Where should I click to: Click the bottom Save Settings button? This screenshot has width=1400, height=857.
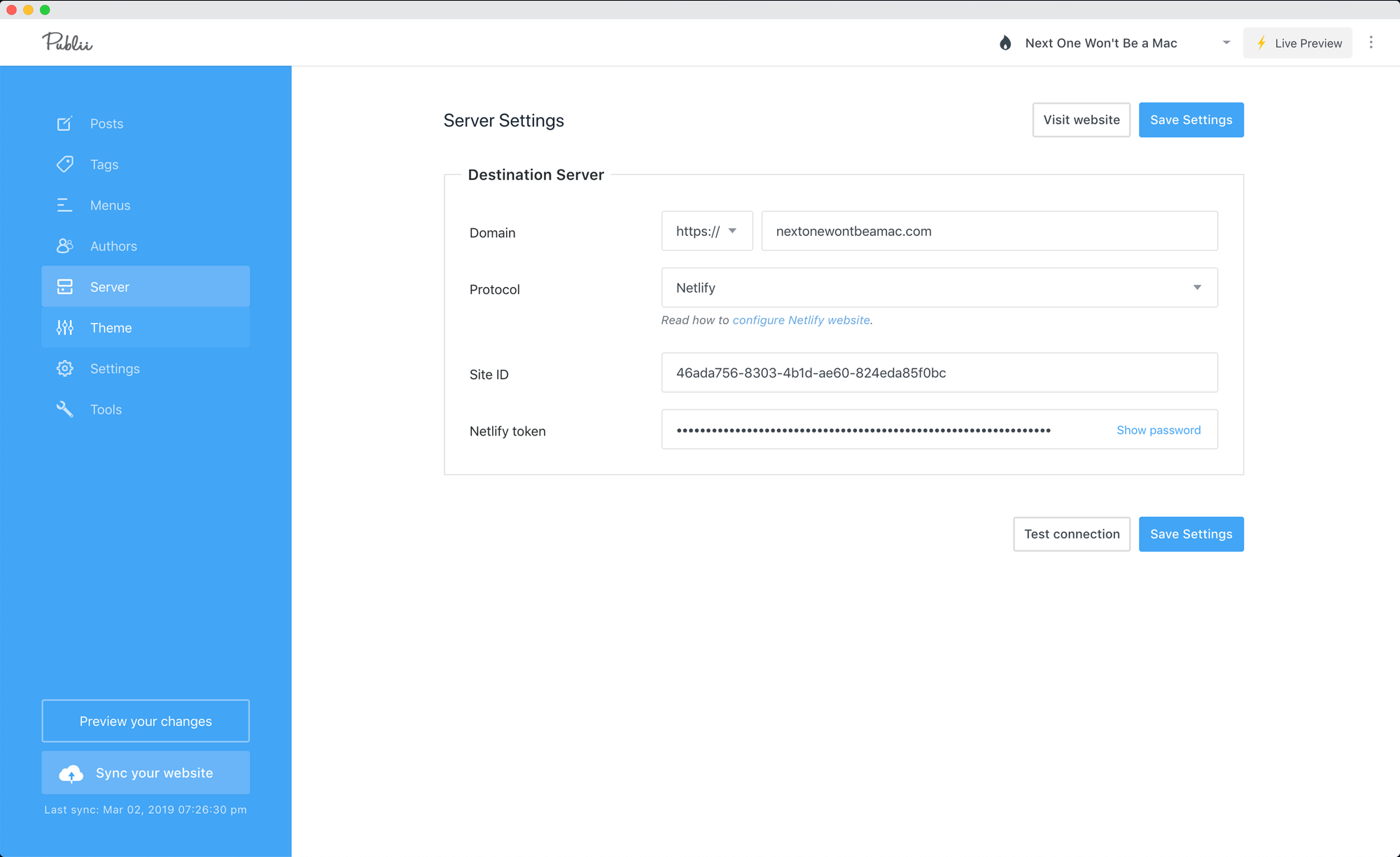click(1191, 534)
